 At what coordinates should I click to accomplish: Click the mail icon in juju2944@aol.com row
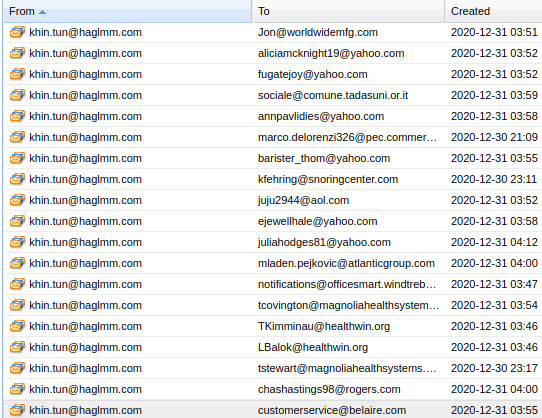17,200
